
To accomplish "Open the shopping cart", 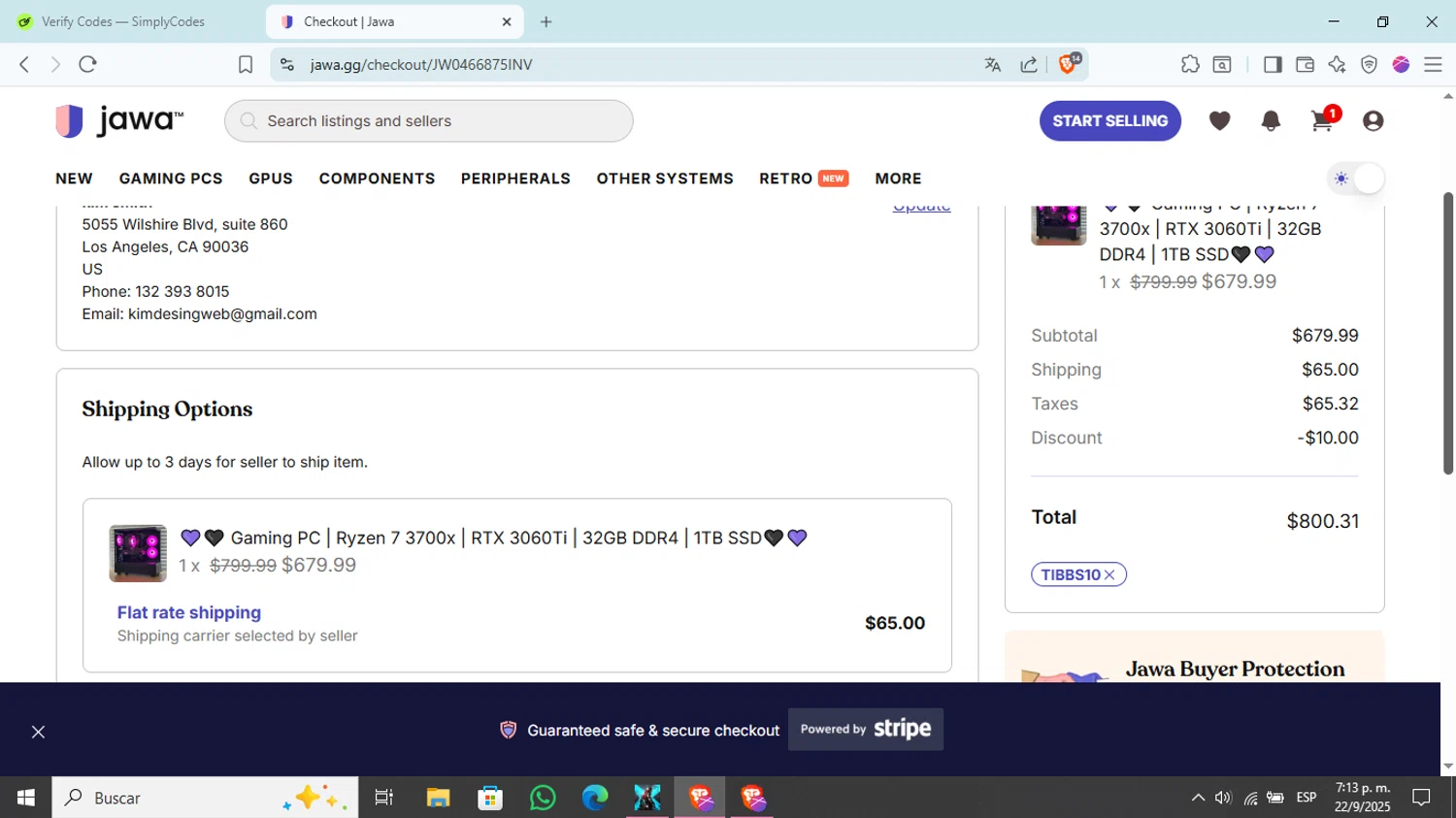I will point(1322,120).
